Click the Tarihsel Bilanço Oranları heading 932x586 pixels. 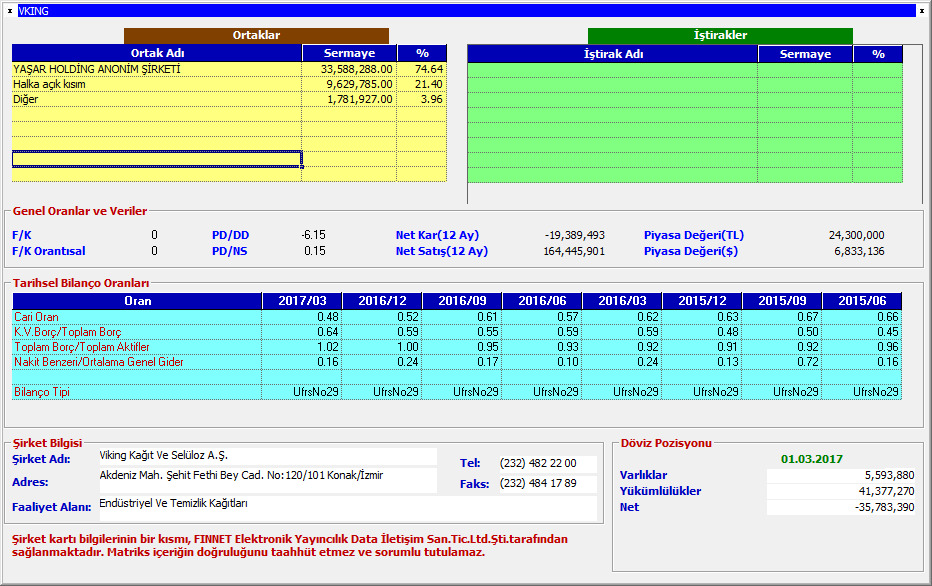(x=81, y=283)
